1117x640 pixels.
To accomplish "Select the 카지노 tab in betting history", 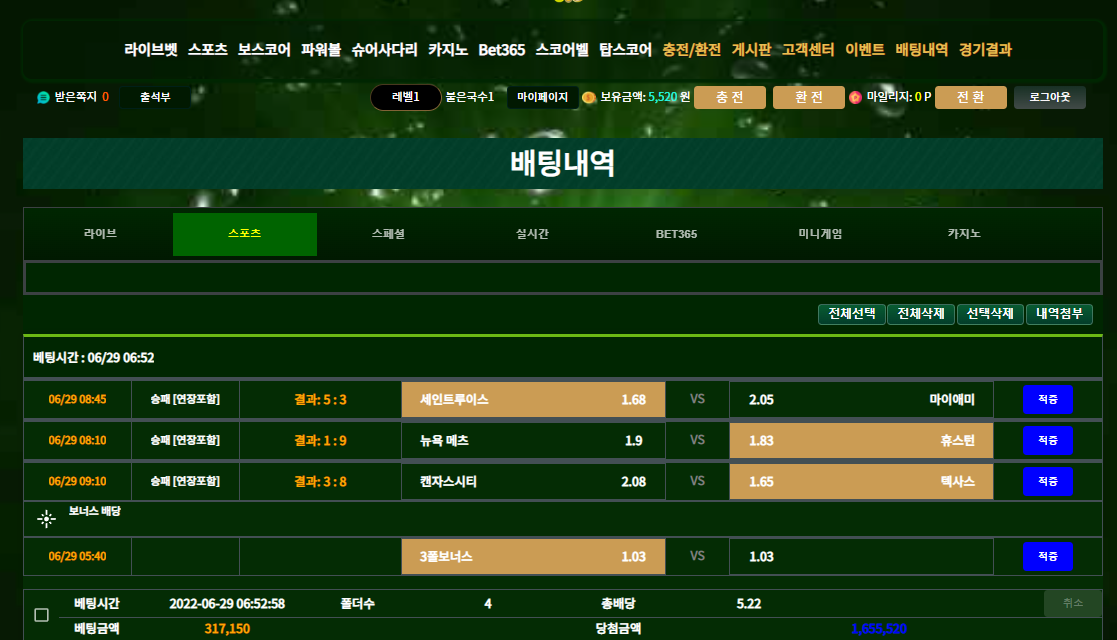I will [x=964, y=234].
